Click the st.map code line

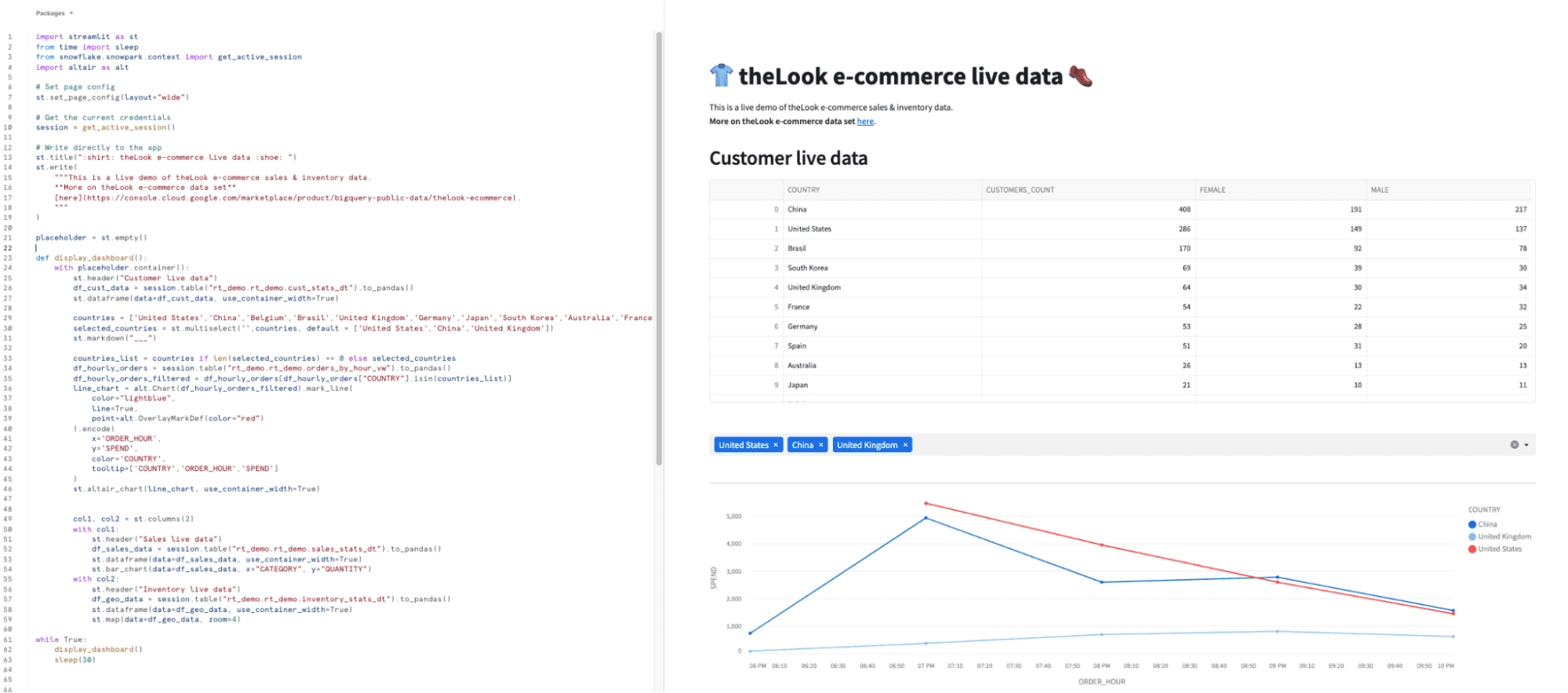pos(166,619)
